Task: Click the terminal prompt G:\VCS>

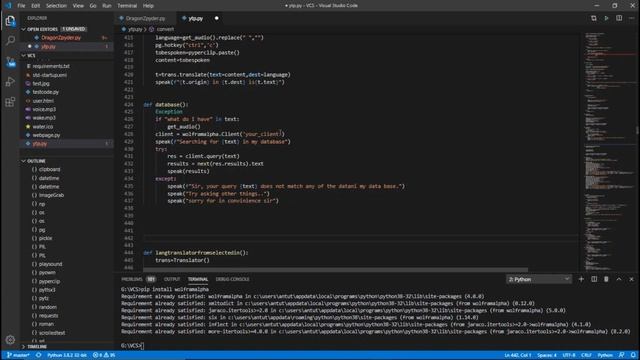Action: pos(131,346)
